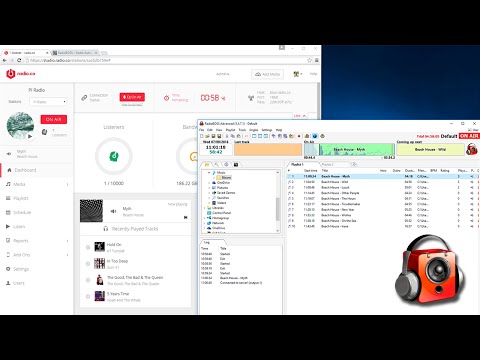
Task: Click the Settings gear icon in sidebar
Action: click(8, 269)
